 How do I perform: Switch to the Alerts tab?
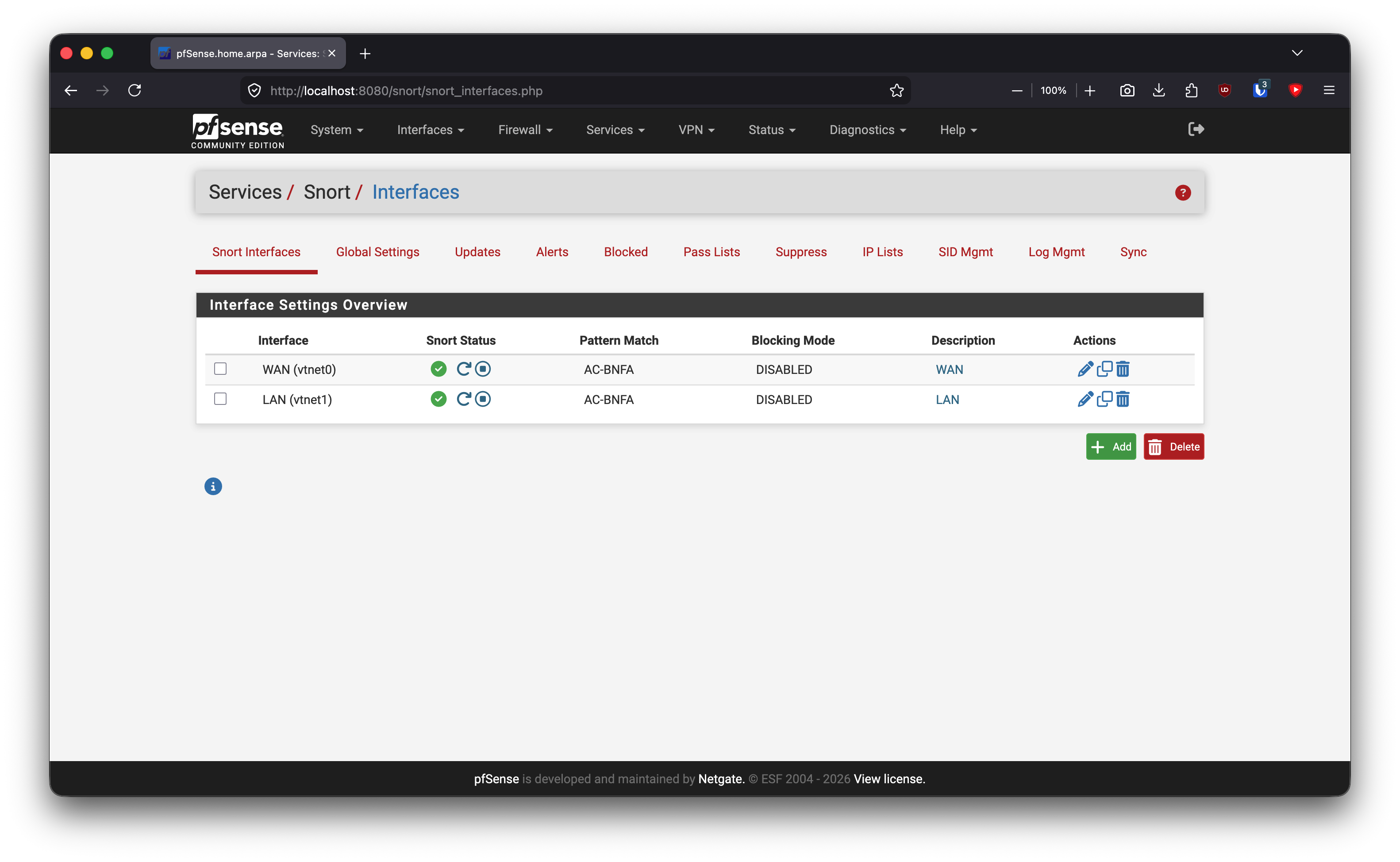point(552,252)
